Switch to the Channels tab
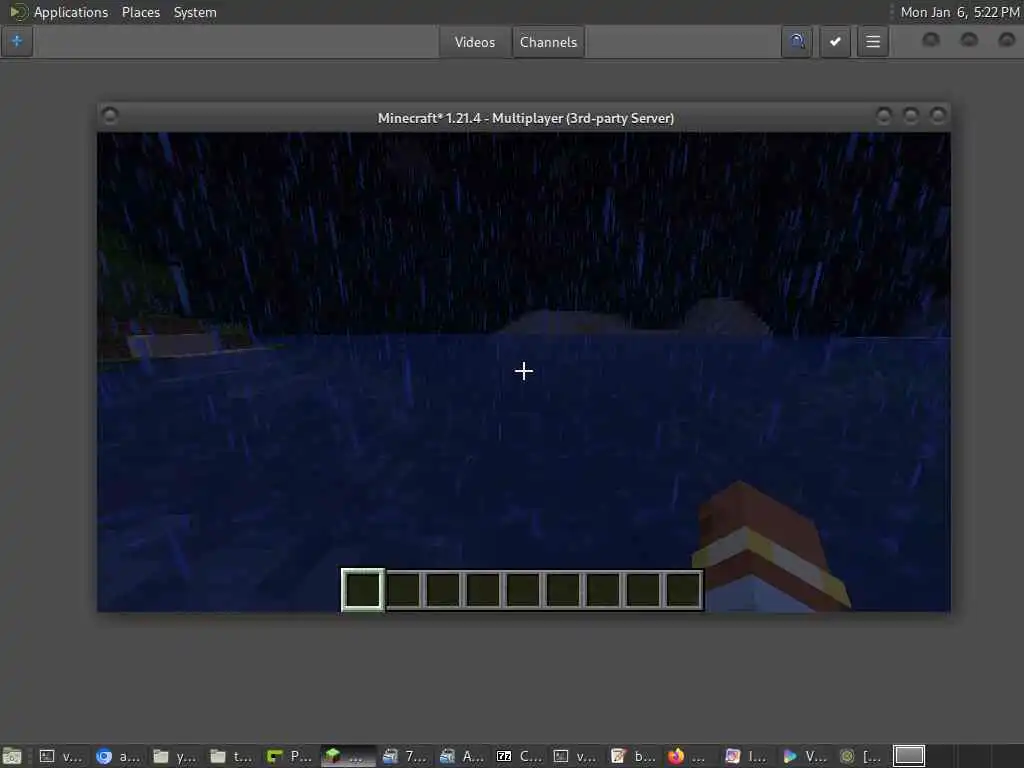Viewport: 1024px width, 768px height. coord(549,42)
